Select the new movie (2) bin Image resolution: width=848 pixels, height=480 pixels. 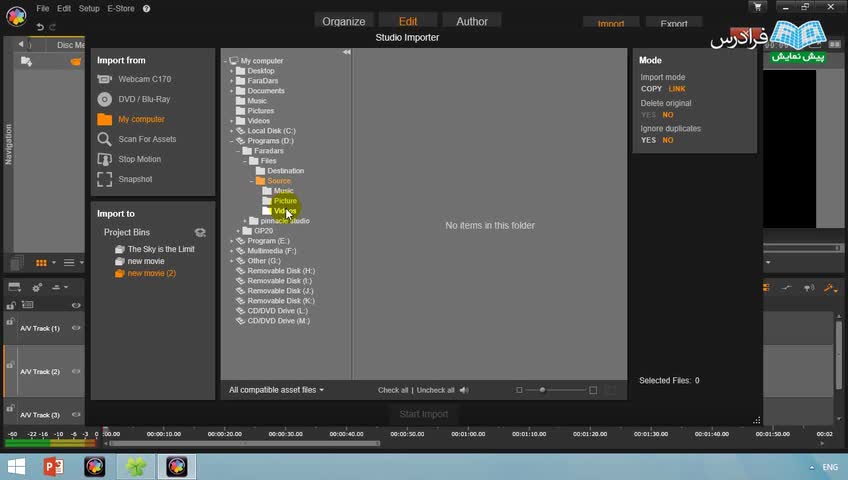pos(145,273)
